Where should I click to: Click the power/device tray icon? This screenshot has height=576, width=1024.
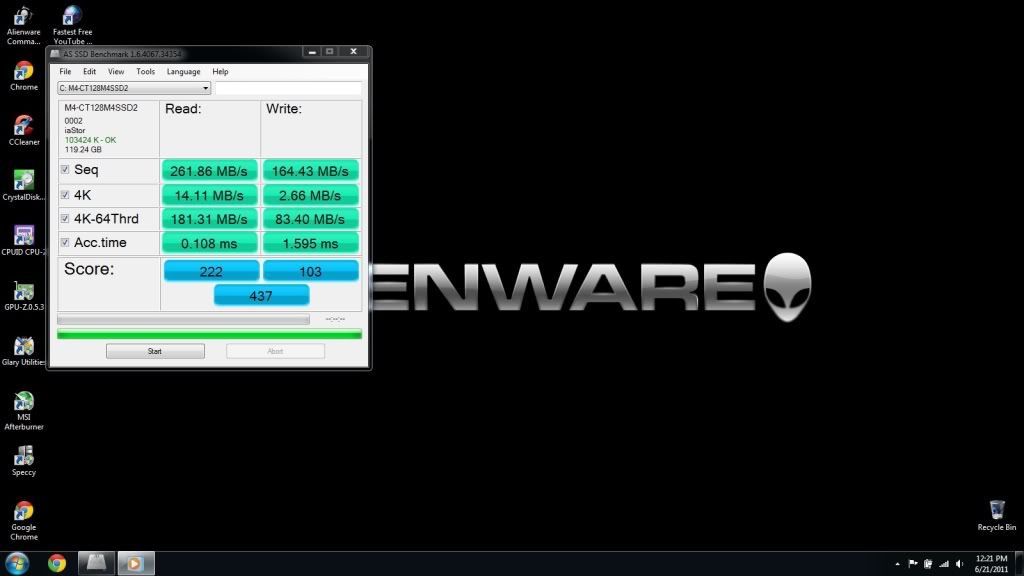(x=928, y=564)
